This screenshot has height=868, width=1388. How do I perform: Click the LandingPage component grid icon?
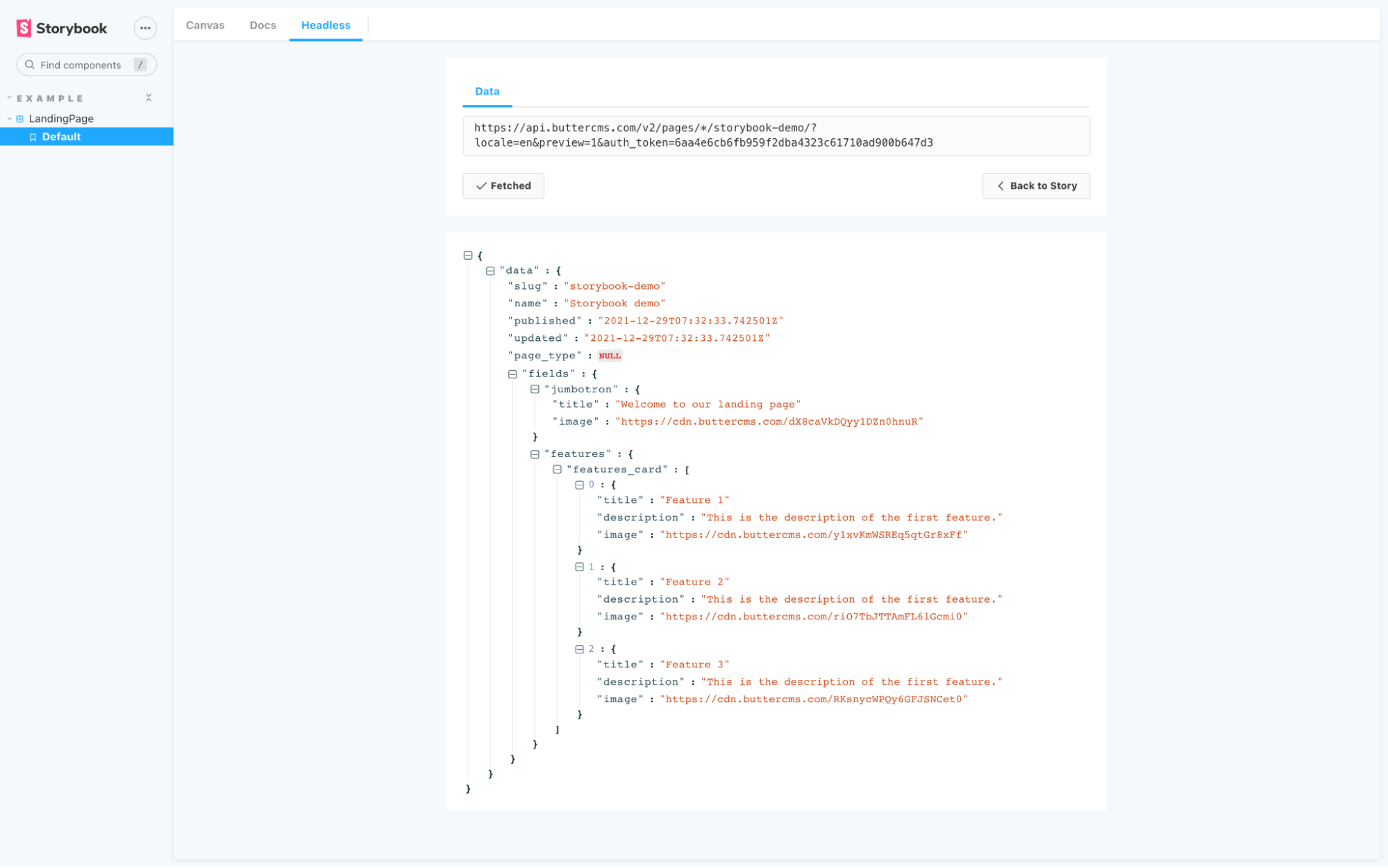[20, 119]
